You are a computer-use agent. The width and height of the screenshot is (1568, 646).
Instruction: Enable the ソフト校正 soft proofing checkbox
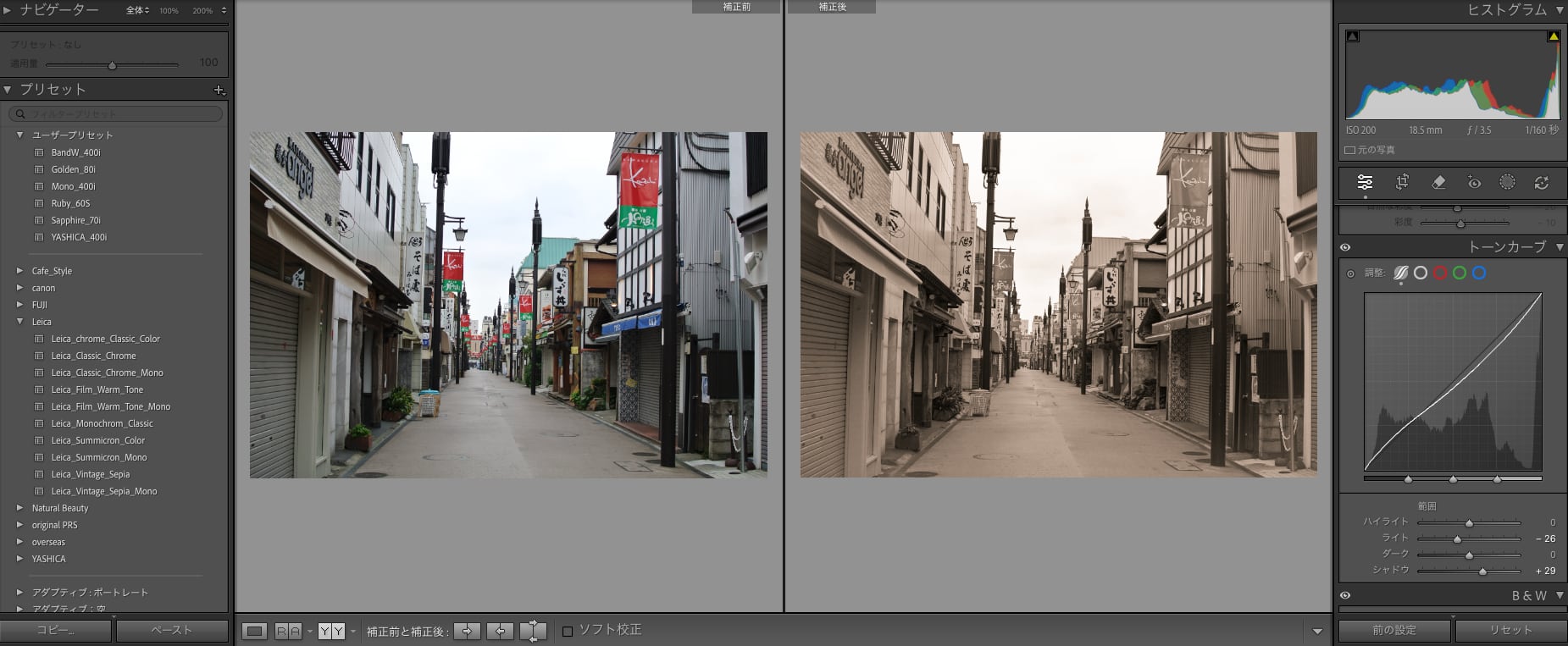(568, 631)
